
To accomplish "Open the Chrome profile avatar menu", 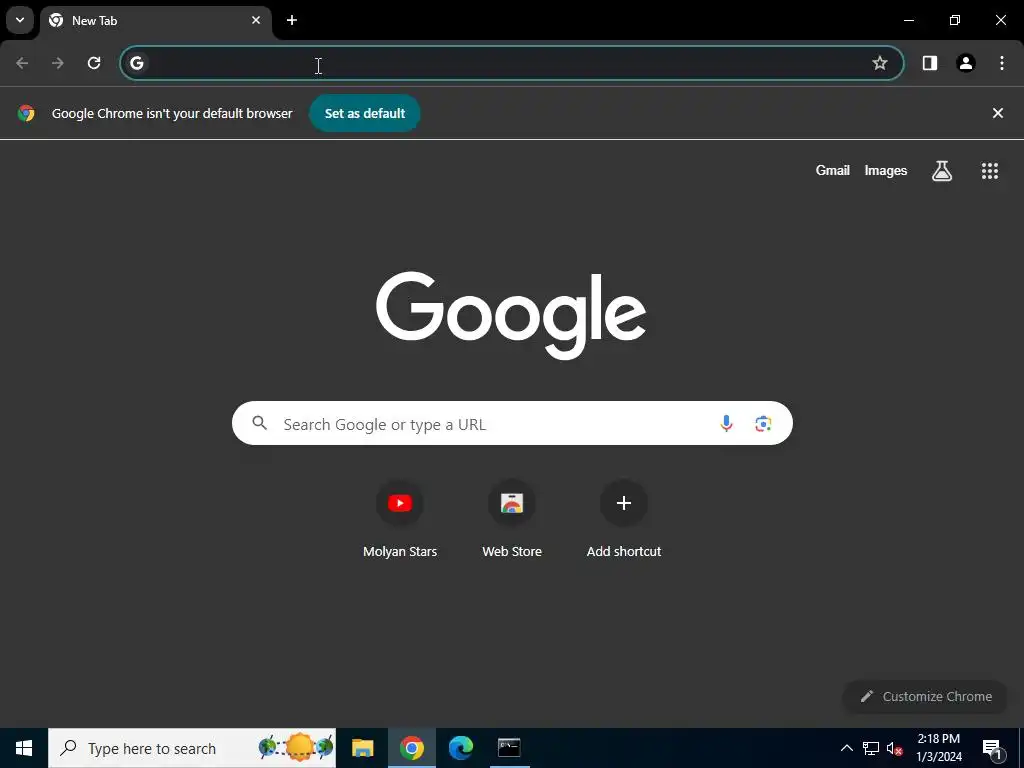I will 965,63.
